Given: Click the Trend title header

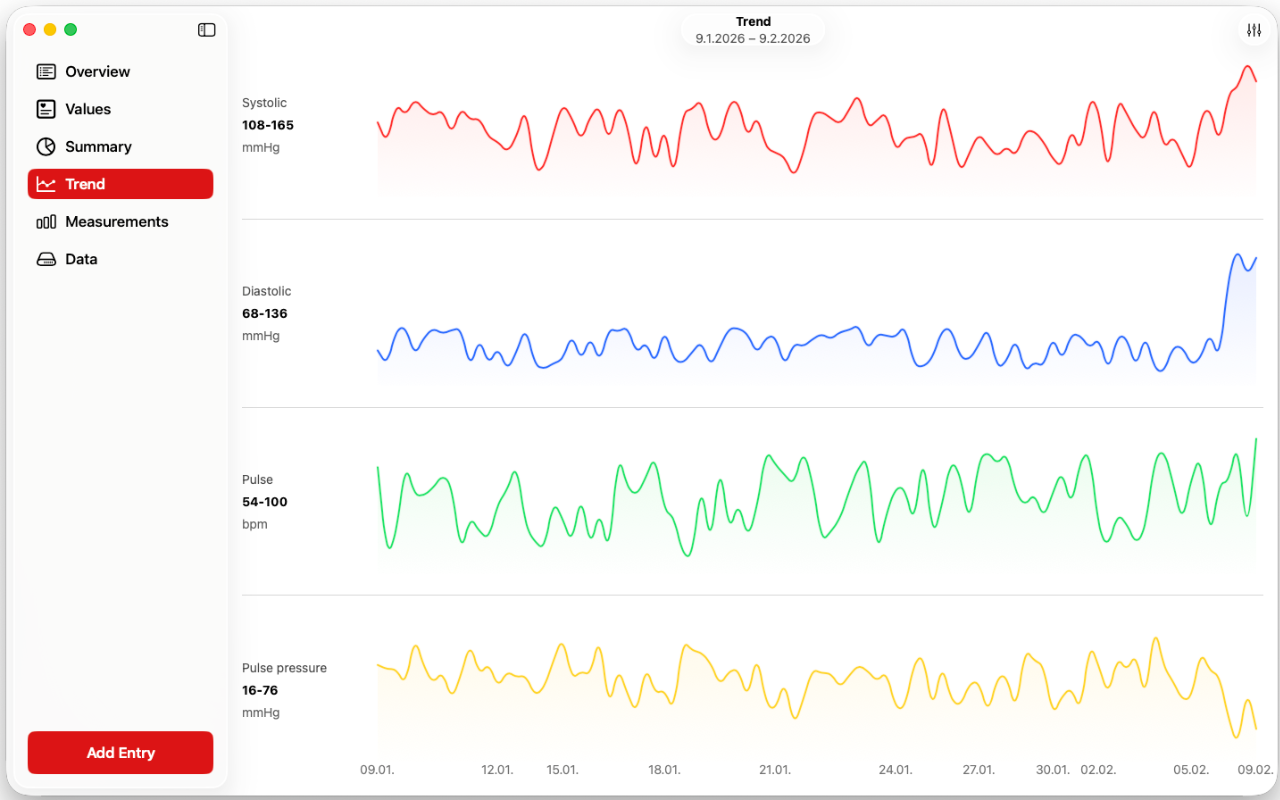Looking at the screenshot, I should point(753,21).
